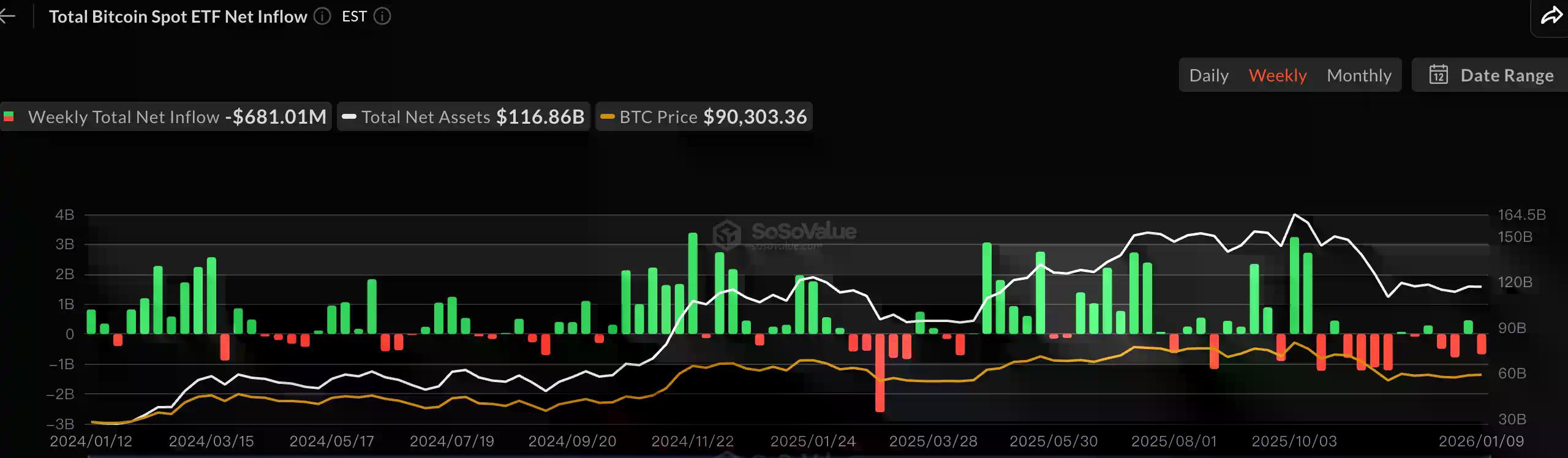Click the last red bar at 2026/01/09
This screenshot has width=1568, height=458.
tap(1481, 344)
